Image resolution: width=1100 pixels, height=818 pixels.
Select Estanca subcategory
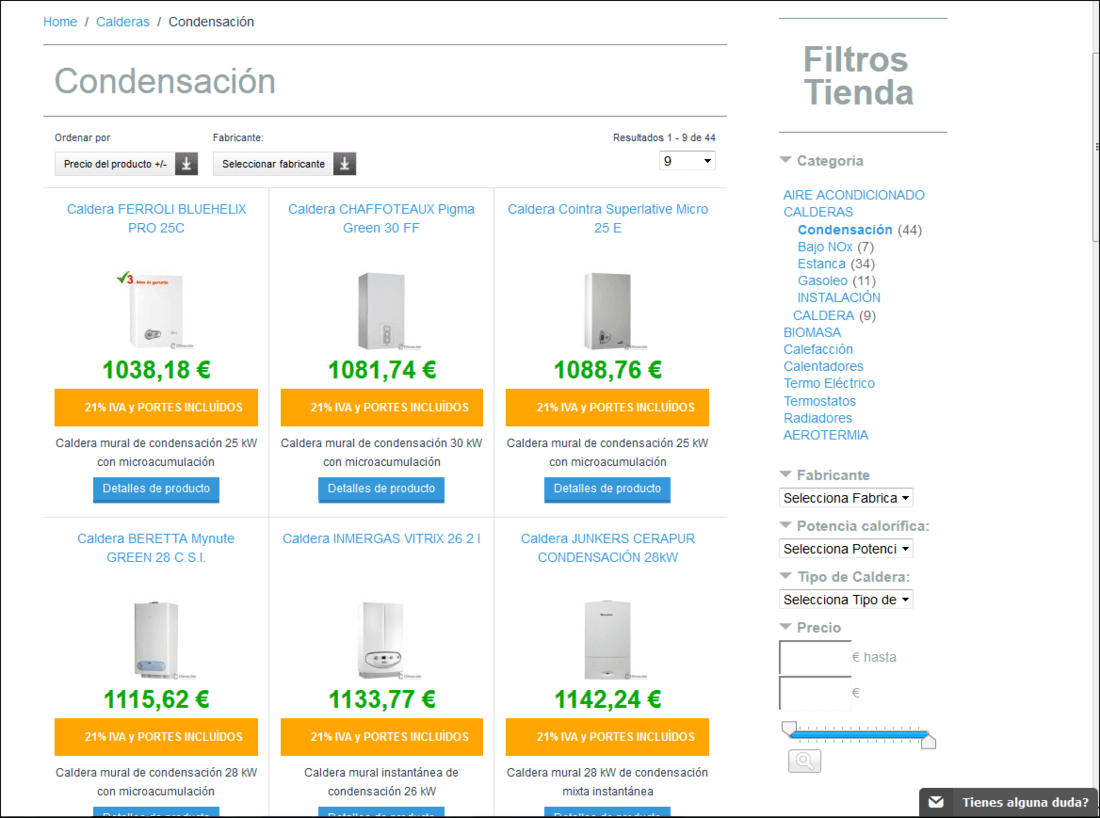coord(821,264)
